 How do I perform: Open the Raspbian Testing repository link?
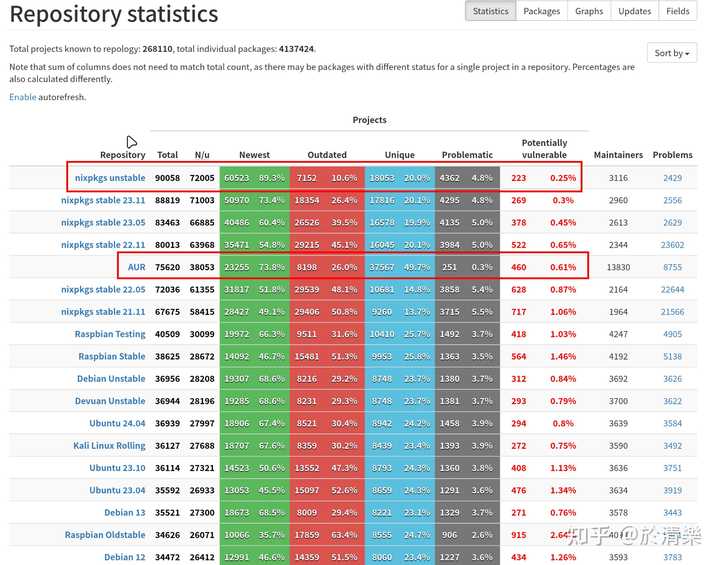pos(110,334)
